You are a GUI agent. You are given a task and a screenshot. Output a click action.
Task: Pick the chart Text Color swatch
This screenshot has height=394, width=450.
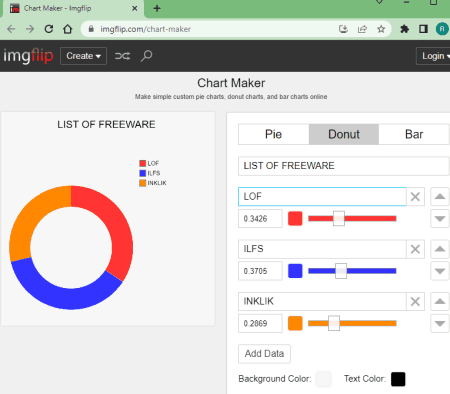coord(398,379)
